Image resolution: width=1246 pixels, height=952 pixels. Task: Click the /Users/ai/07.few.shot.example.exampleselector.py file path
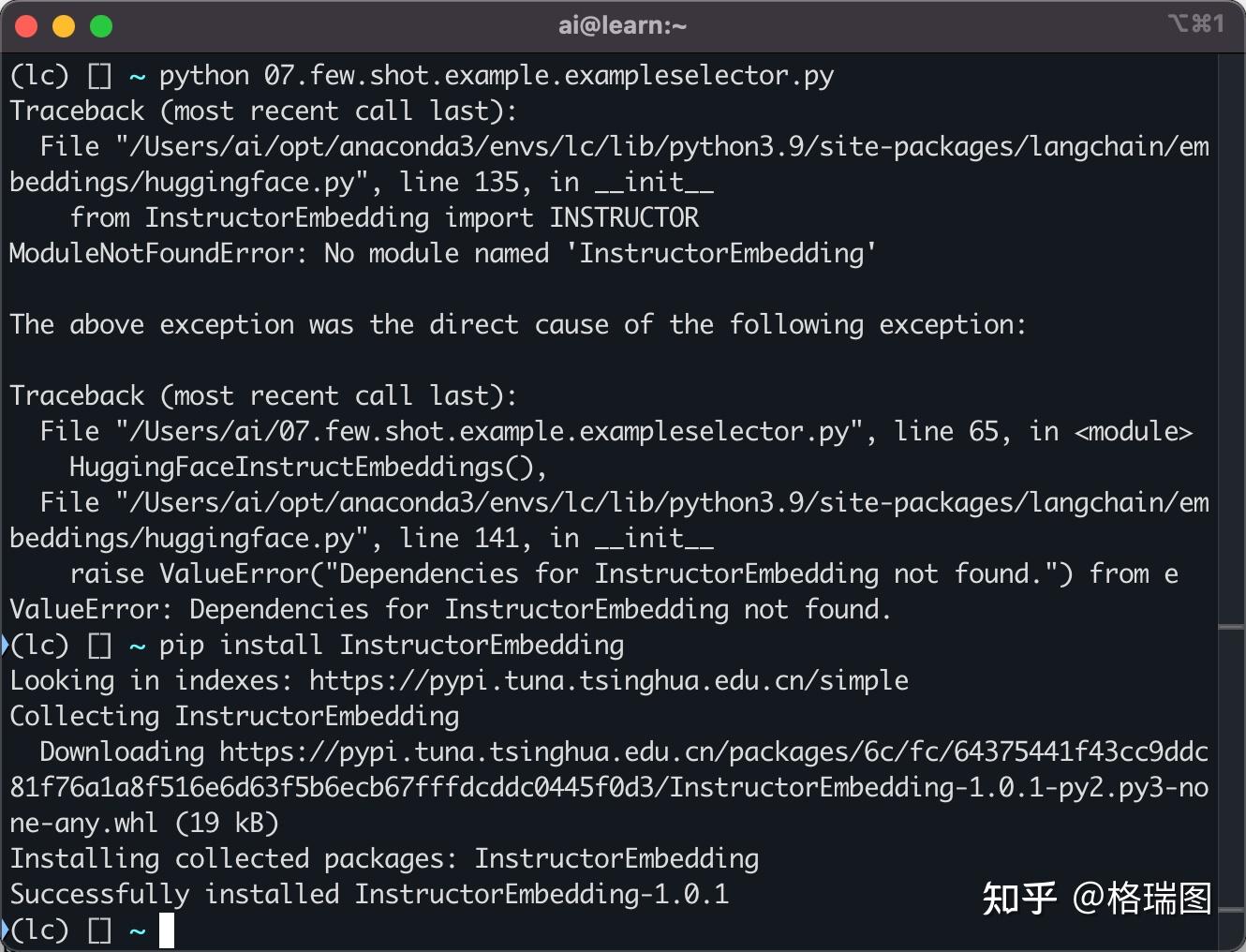489,432
